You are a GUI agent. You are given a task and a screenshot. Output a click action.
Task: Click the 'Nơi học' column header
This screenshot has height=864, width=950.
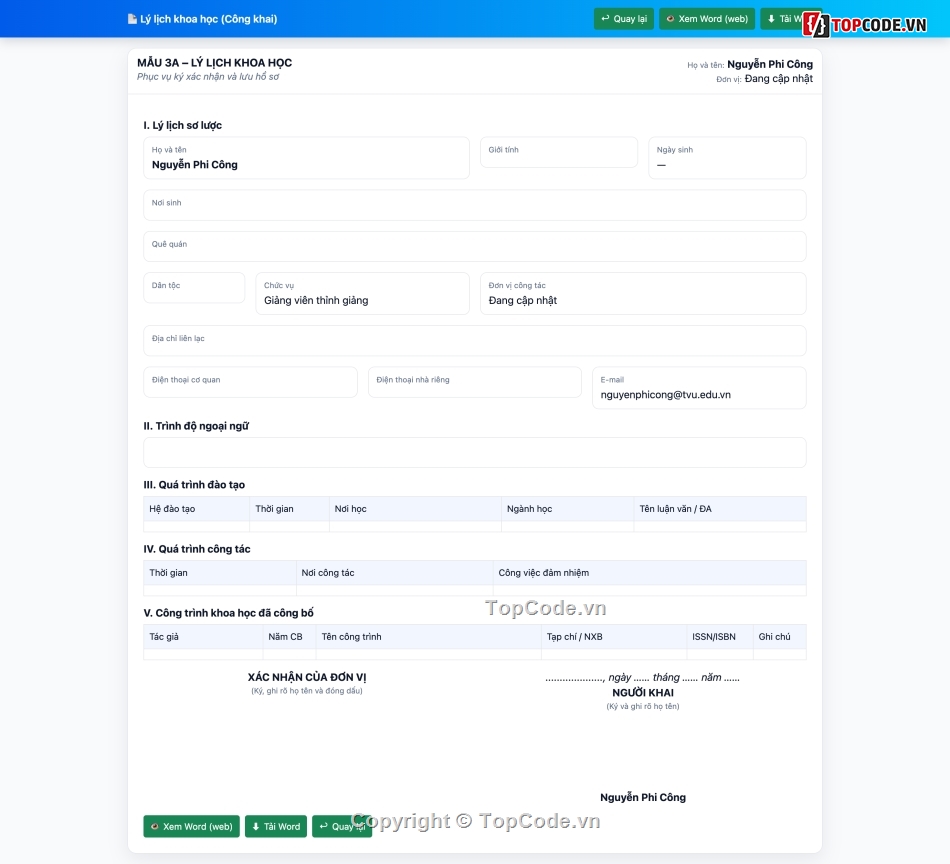tap(415, 509)
